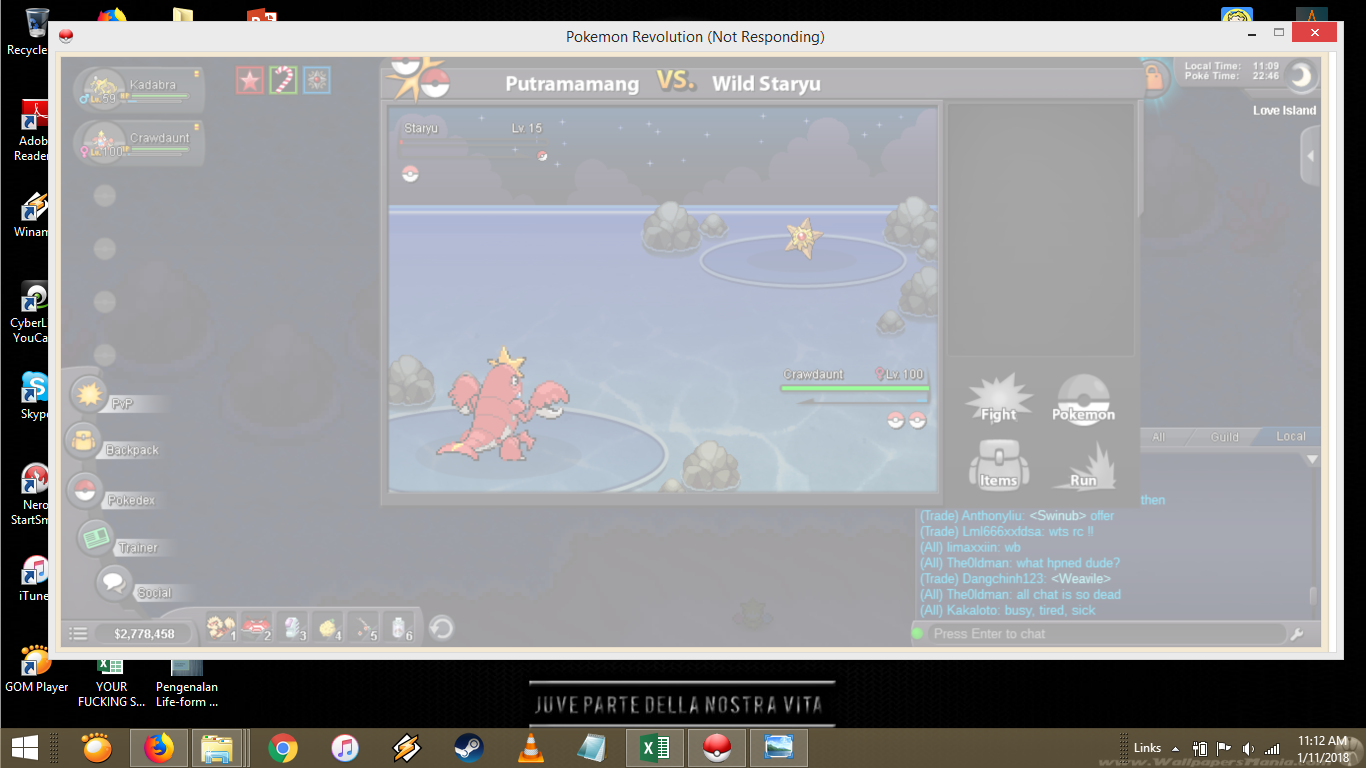Click the Fight battle action
Viewport: 1366px width, 768px height.
coord(998,400)
